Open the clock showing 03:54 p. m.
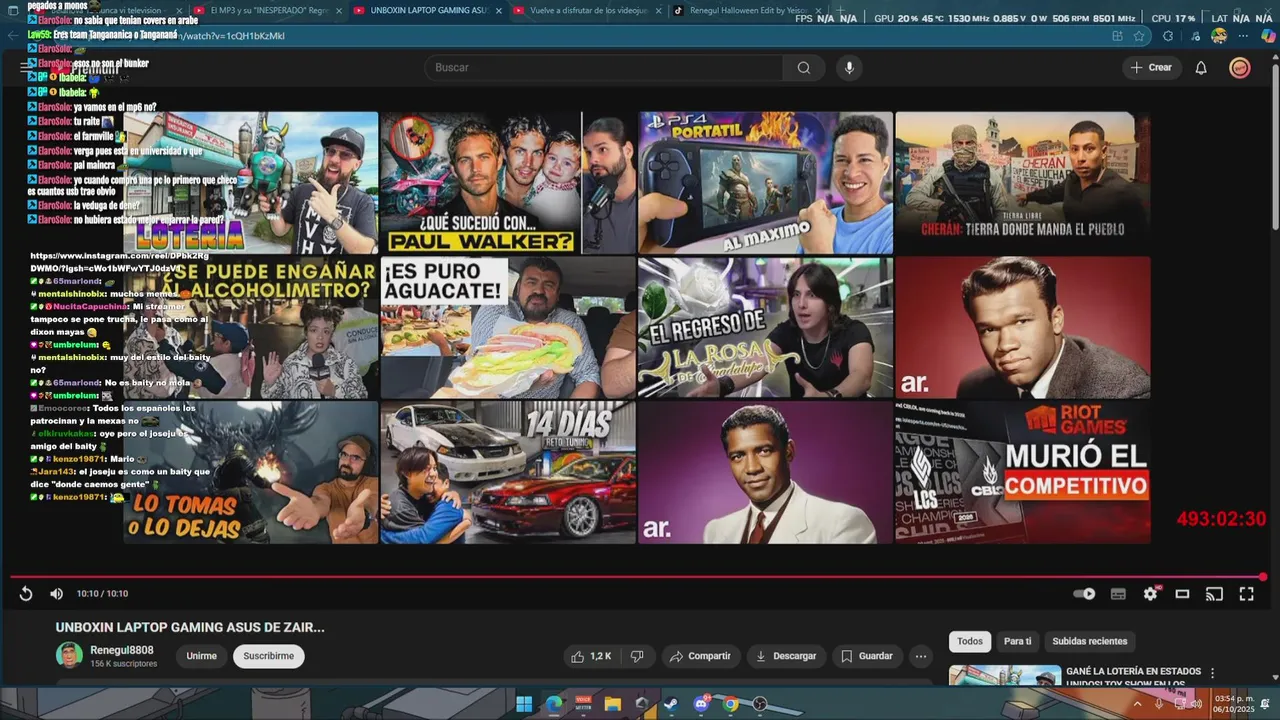The height and width of the screenshot is (720, 1280). pos(1233,704)
